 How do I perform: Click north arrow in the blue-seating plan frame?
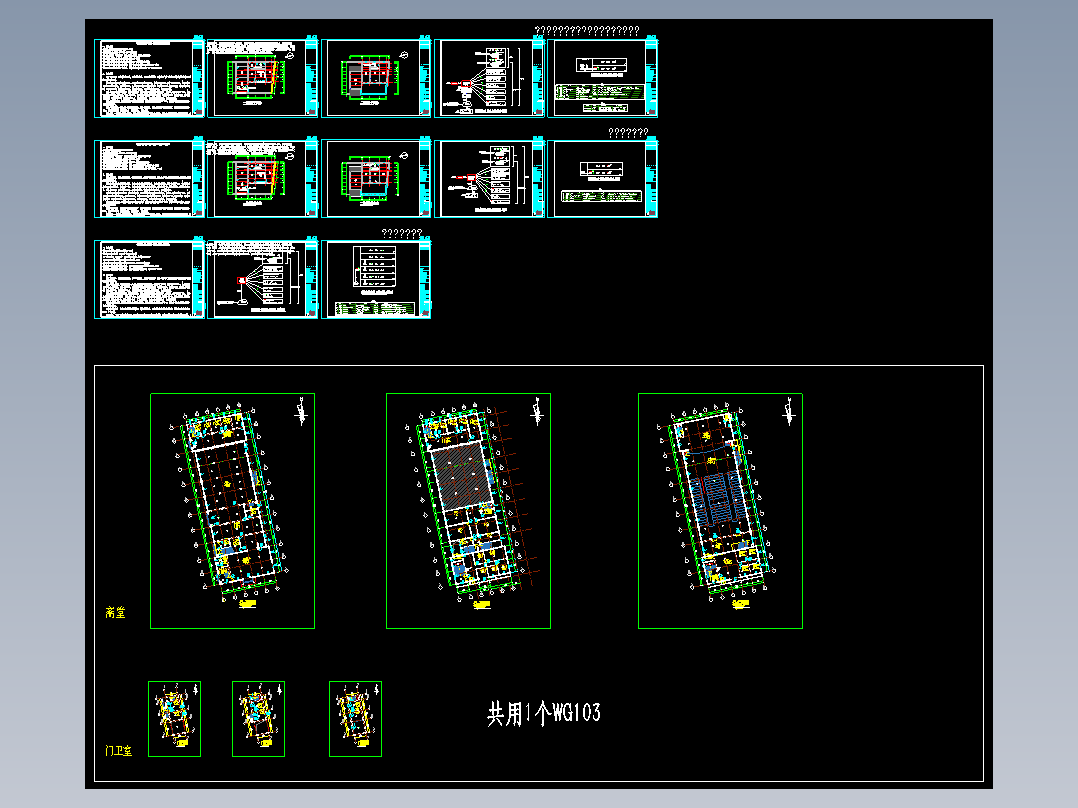point(789,411)
